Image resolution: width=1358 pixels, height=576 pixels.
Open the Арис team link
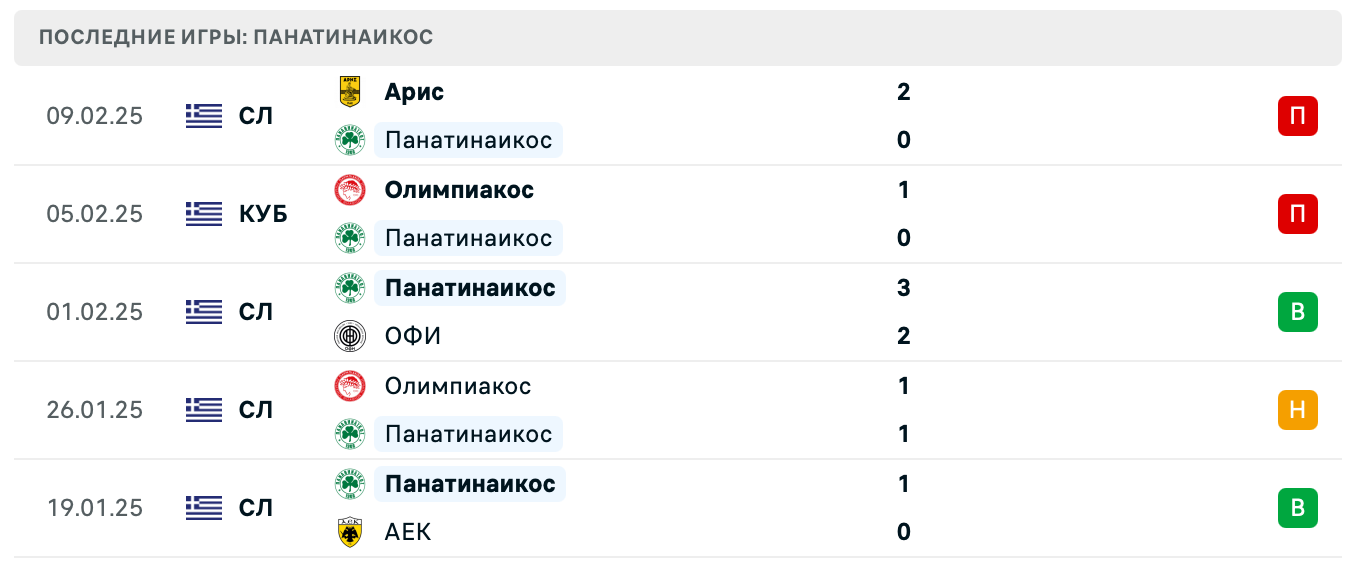[x=414, y=92]
